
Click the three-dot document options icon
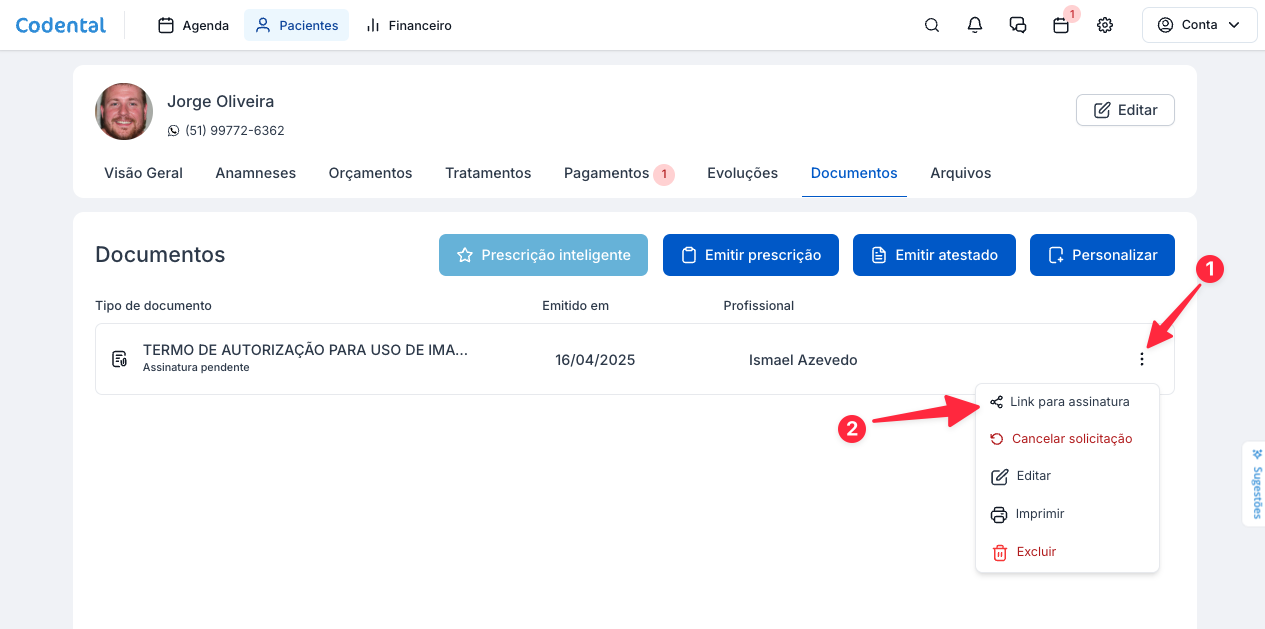coord(1142,359)
